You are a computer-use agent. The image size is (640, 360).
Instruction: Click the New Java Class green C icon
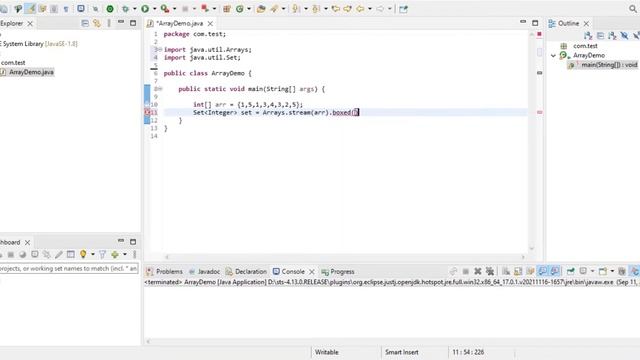[240, 9]
